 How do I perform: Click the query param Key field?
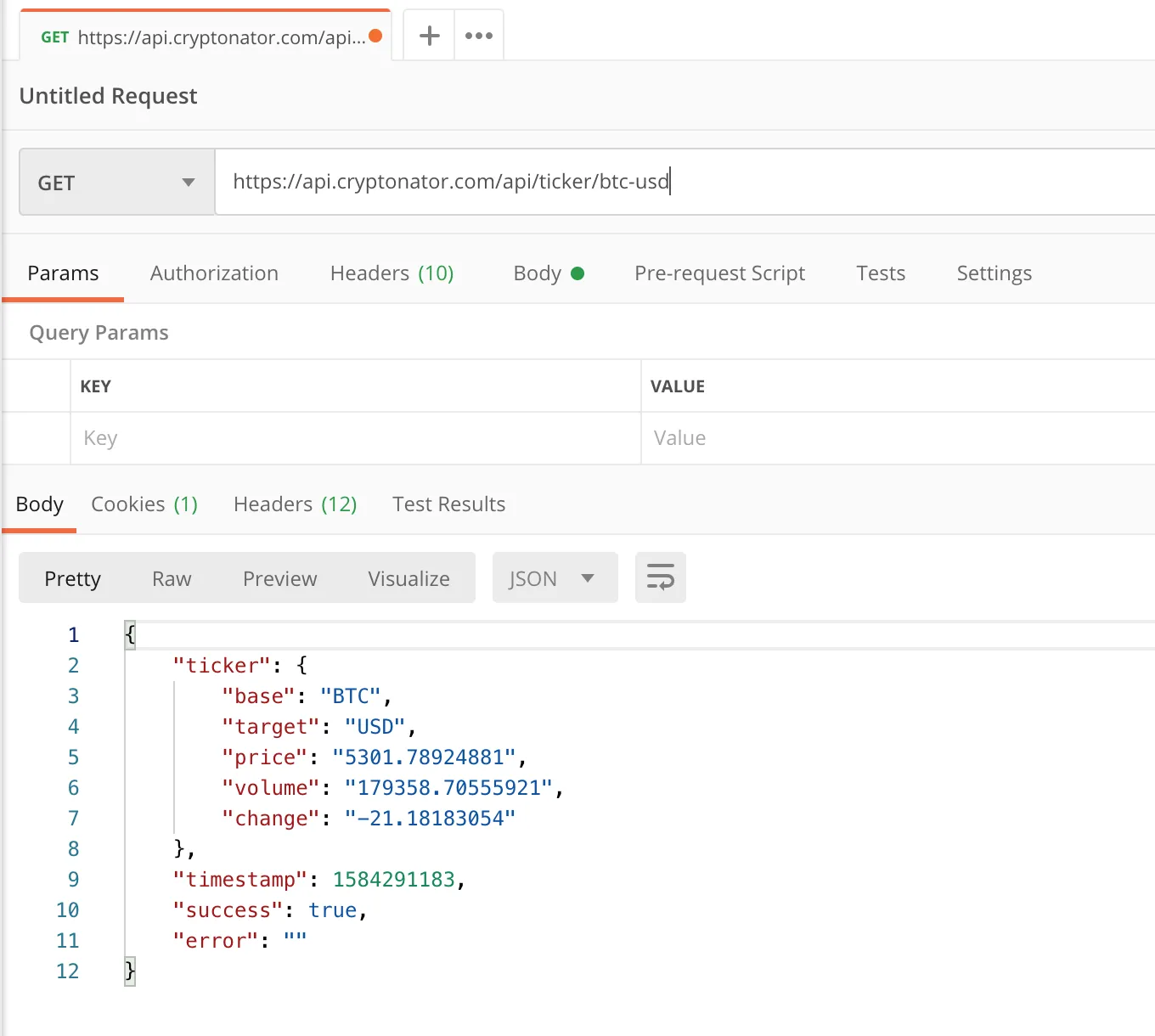point(355,438)
